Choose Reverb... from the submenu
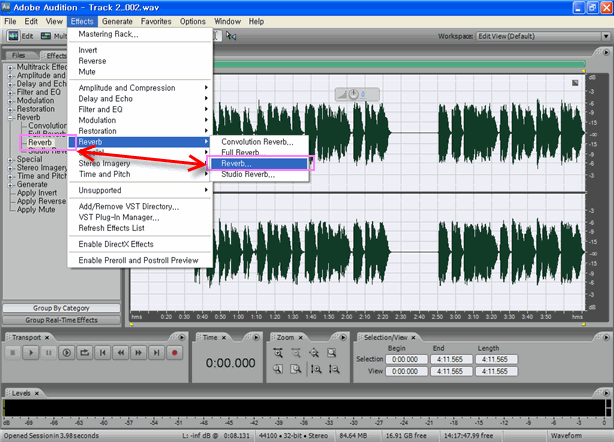This screenshot has width=614, height=442. click(x=259, y=164)
